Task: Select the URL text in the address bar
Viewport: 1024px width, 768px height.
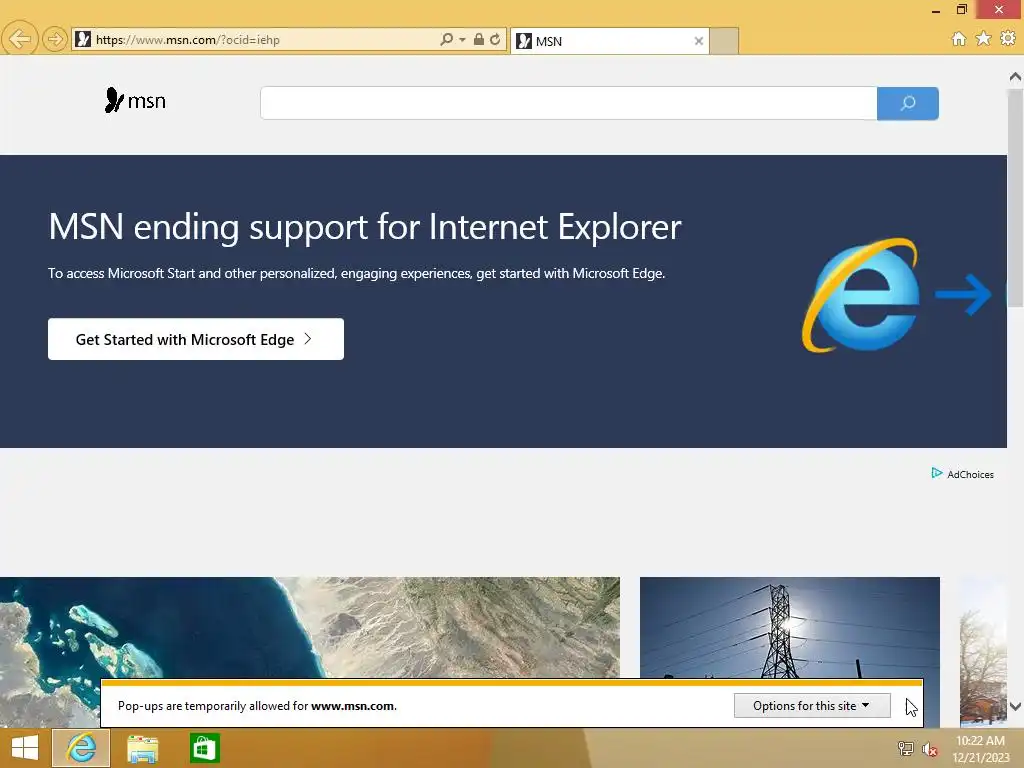Action: point(187,40)
